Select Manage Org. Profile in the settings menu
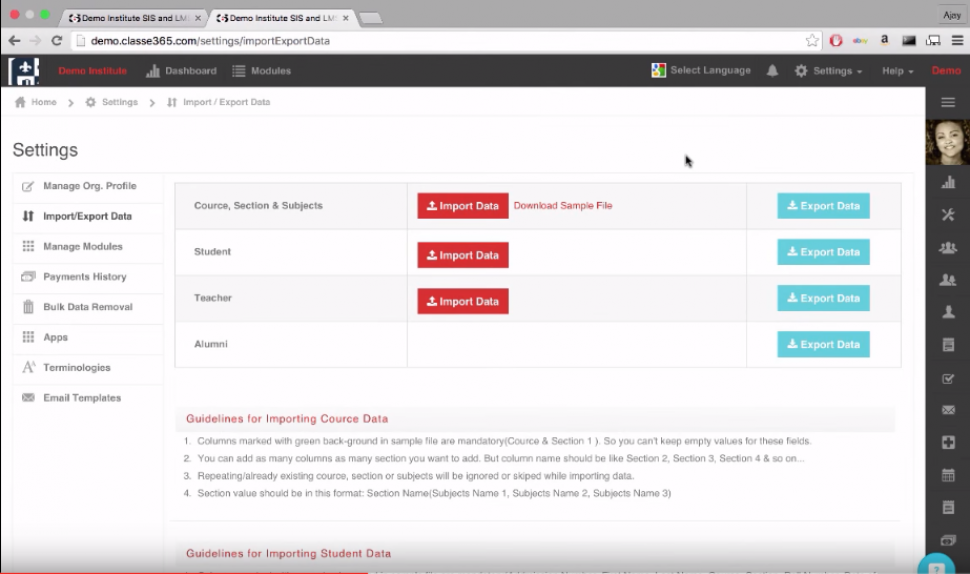Viewport: 970px width, 574px height. click(x=88, y=186)
